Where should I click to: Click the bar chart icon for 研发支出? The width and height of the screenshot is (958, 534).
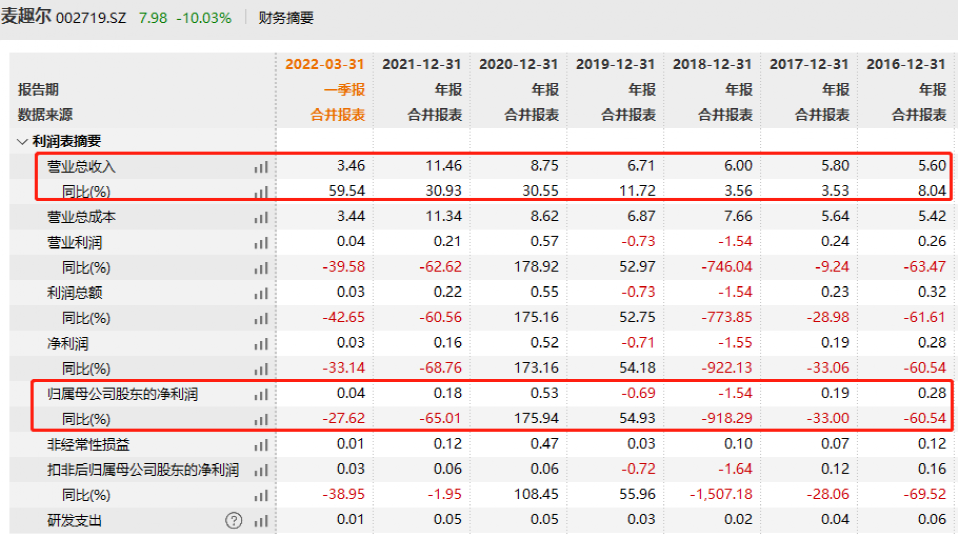pyautogui.click(x=261, y=521)
